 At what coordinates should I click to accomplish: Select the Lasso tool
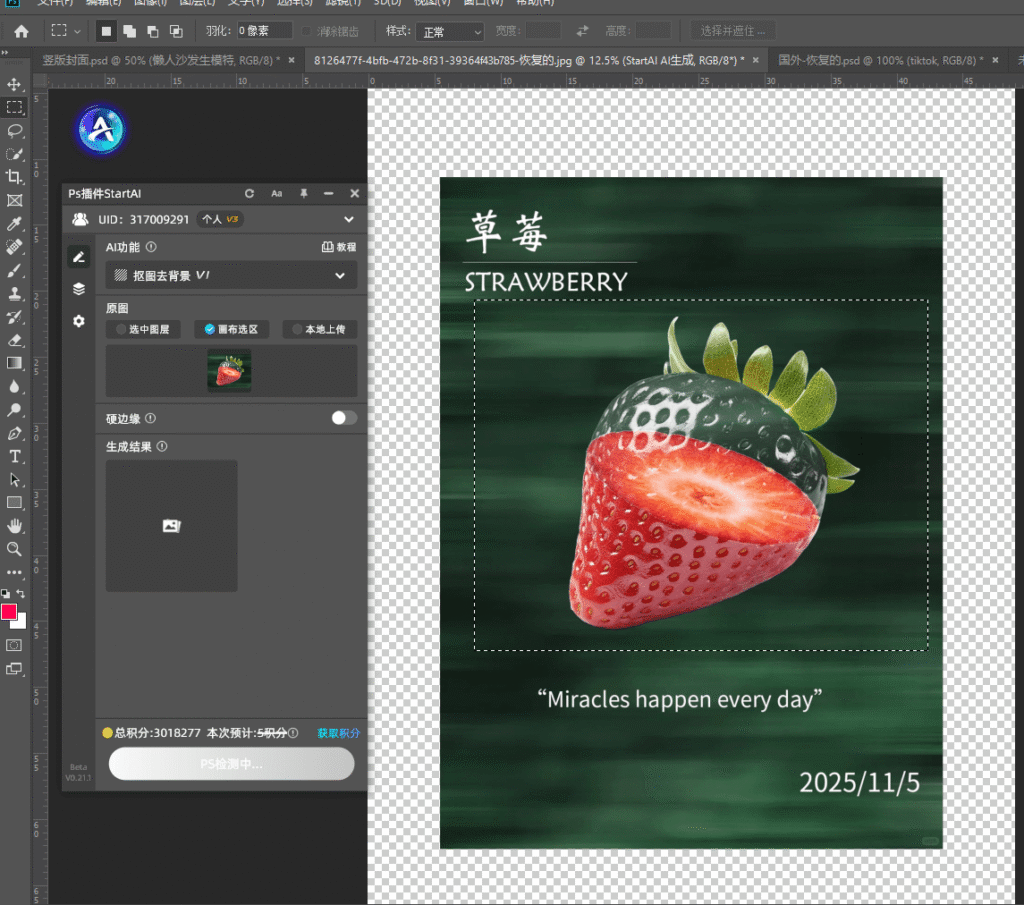(x=14, y=130)
